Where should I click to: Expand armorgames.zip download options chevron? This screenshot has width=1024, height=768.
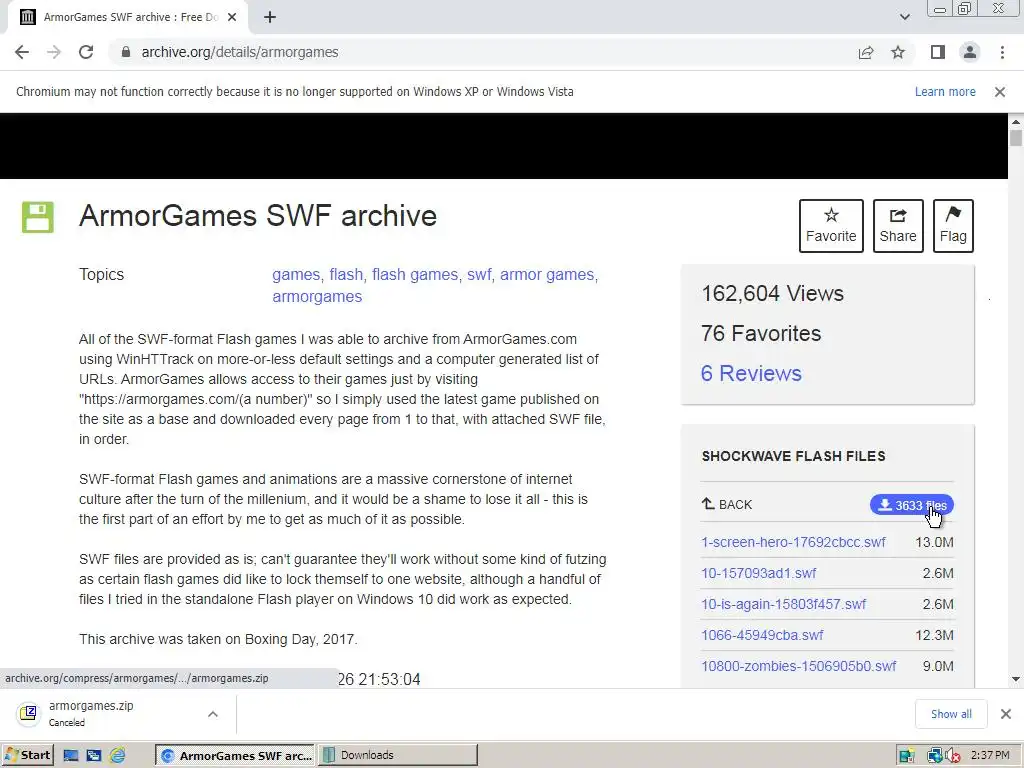(213, 714)
